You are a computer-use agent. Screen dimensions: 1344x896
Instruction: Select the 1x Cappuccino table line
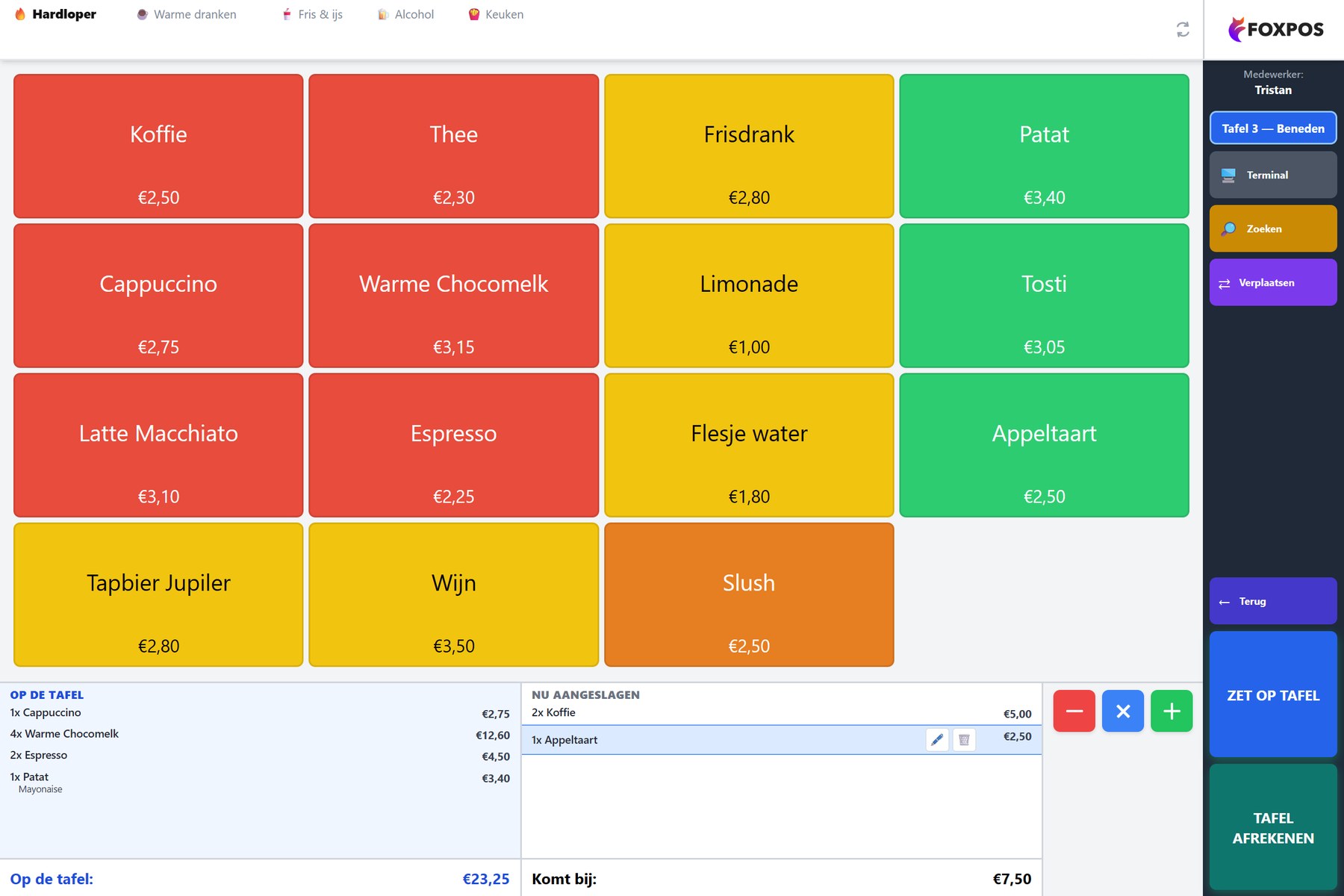tap(260, 713)
